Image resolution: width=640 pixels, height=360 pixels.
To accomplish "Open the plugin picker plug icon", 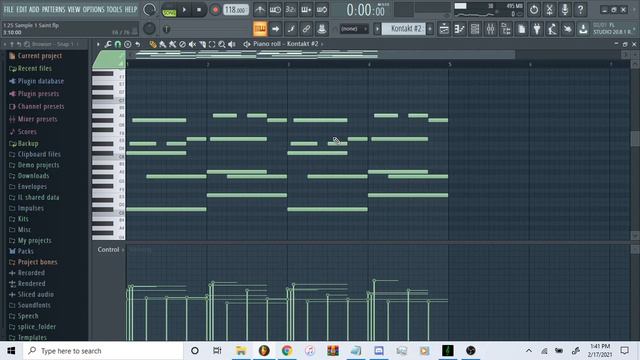I will coord(537,29).
